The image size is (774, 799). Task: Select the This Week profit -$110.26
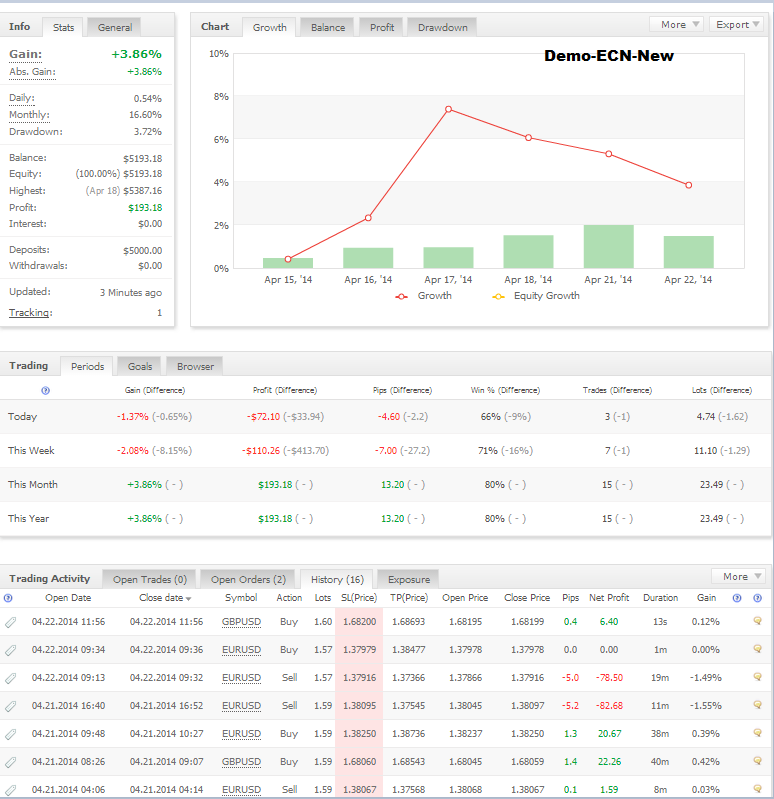(x=261, y=451)
